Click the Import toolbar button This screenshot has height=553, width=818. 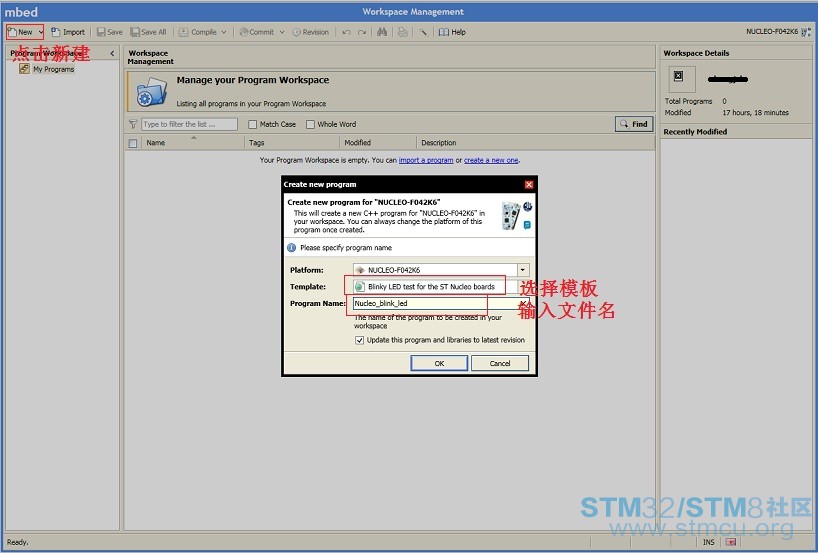(x=68, y=32)
